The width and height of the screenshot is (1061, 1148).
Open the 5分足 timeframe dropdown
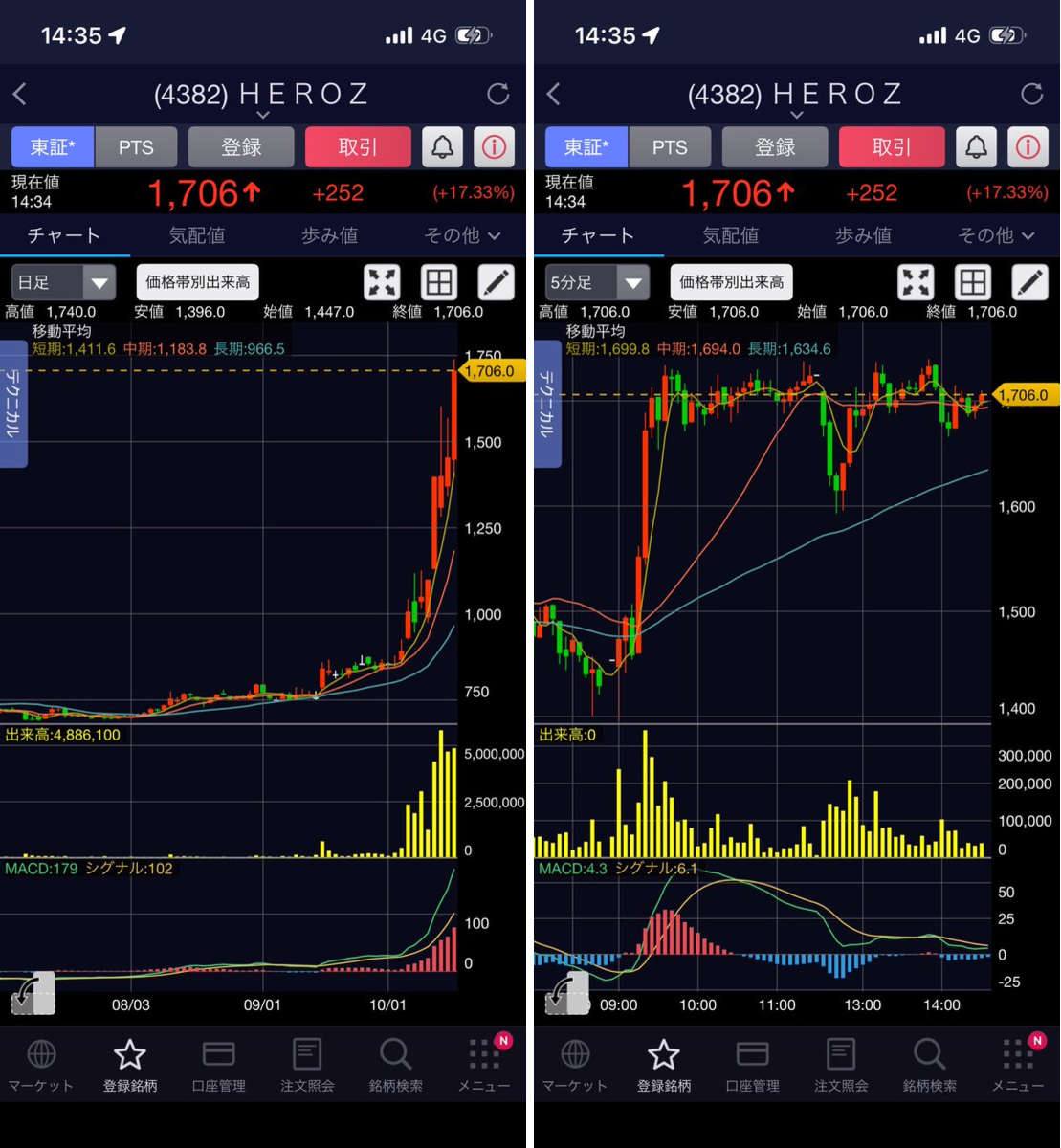pos(598,282)
